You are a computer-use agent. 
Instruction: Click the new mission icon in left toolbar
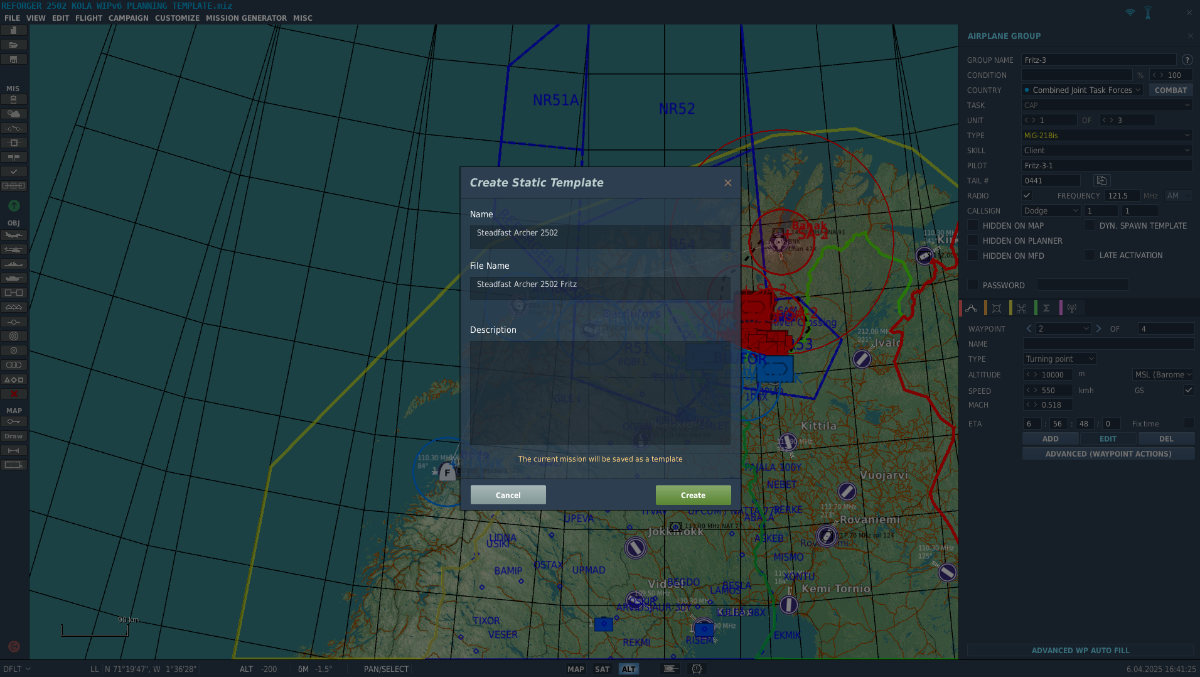click(x=14, y=31)
